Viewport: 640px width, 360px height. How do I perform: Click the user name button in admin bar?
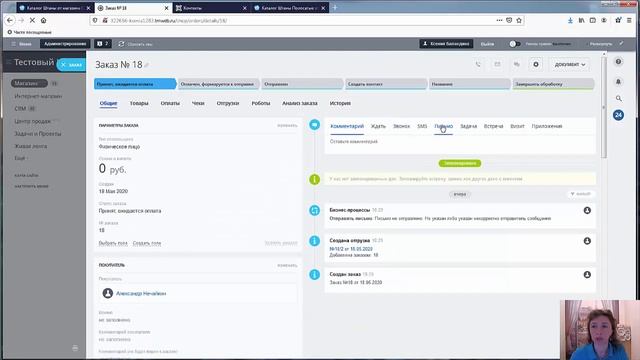[x=446, y=44]
